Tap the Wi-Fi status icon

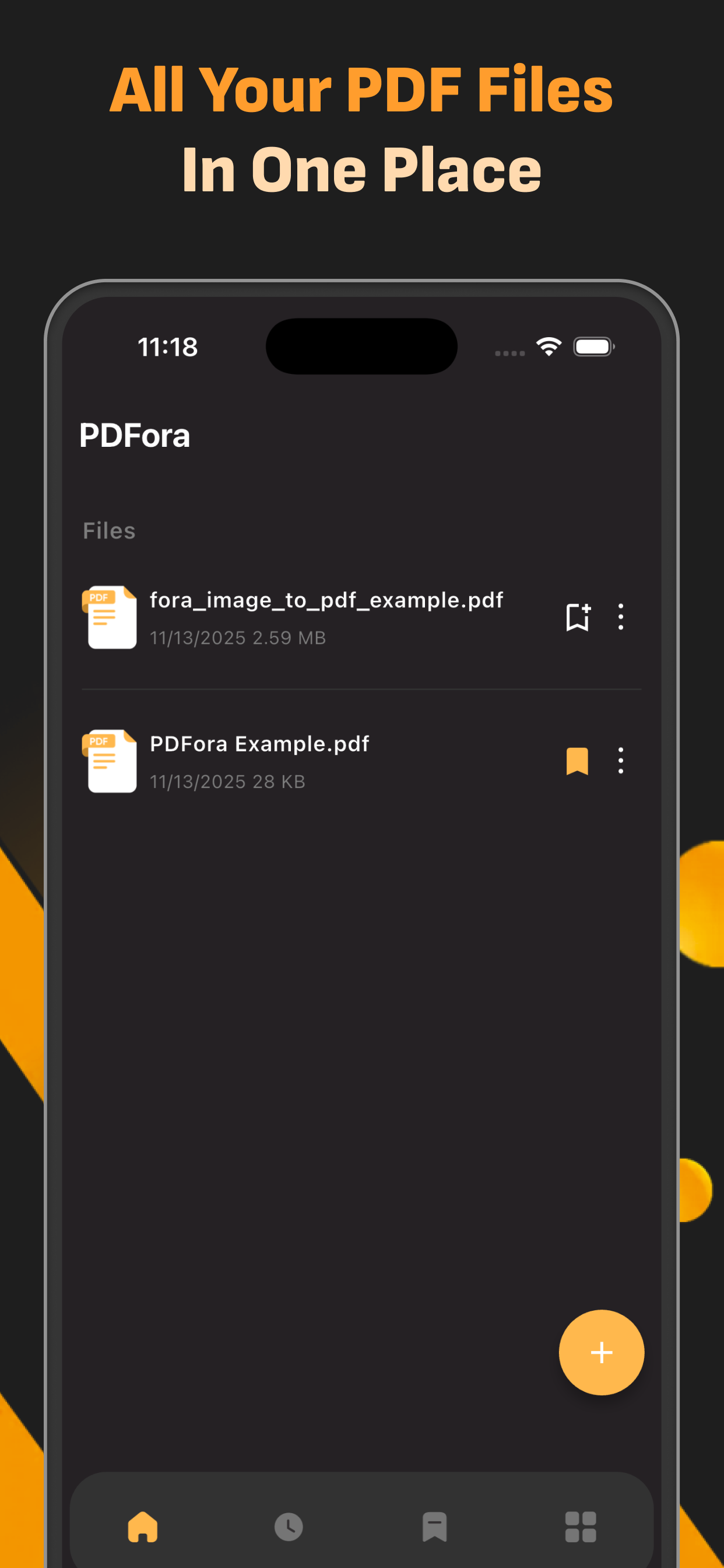[549, 347]
